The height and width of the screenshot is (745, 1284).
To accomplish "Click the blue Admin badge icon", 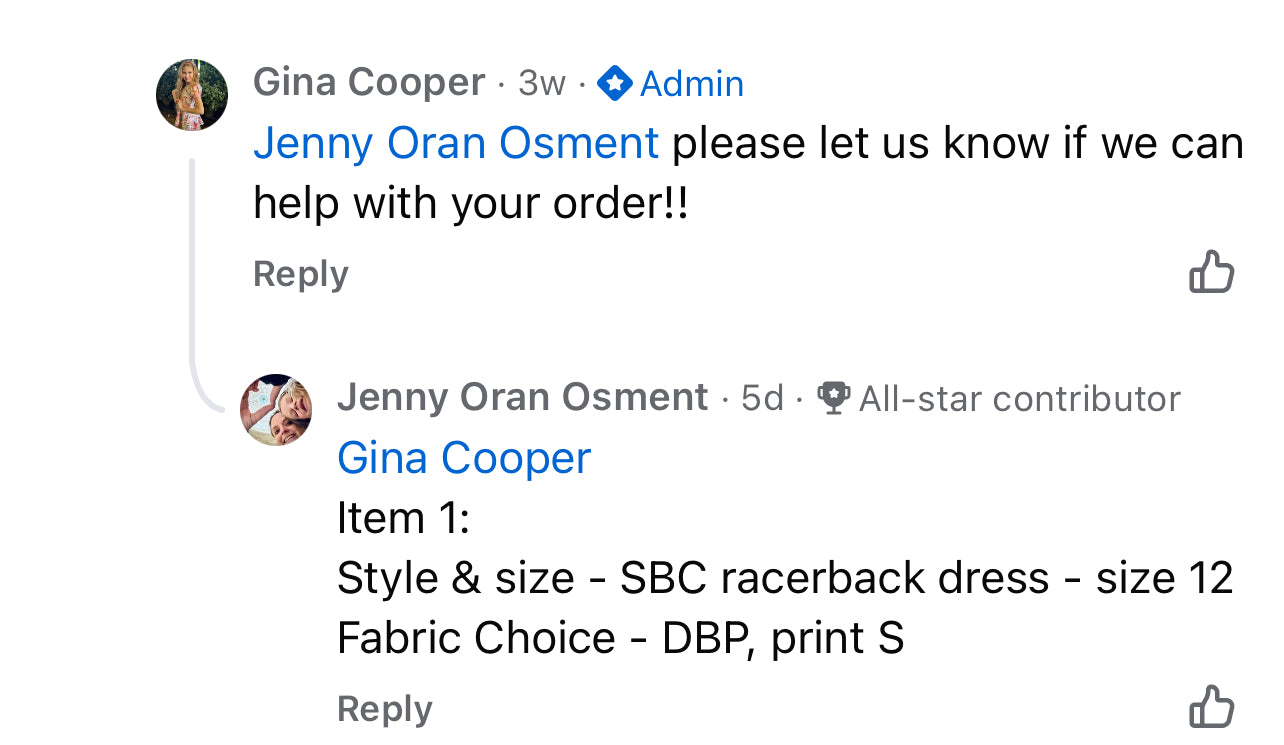I will pos(614,84).
